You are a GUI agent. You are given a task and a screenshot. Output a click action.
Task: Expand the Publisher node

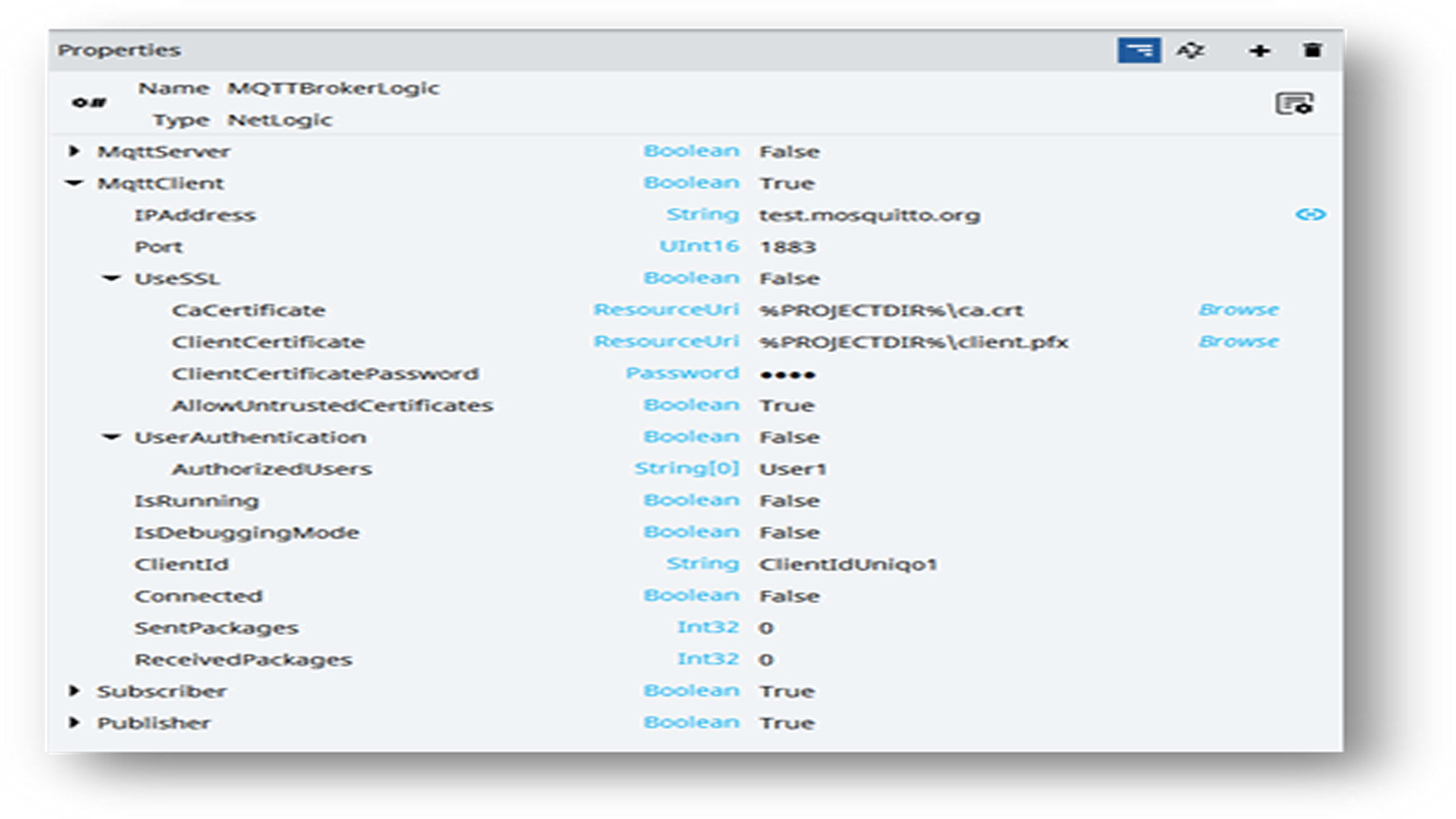(74, 722)
